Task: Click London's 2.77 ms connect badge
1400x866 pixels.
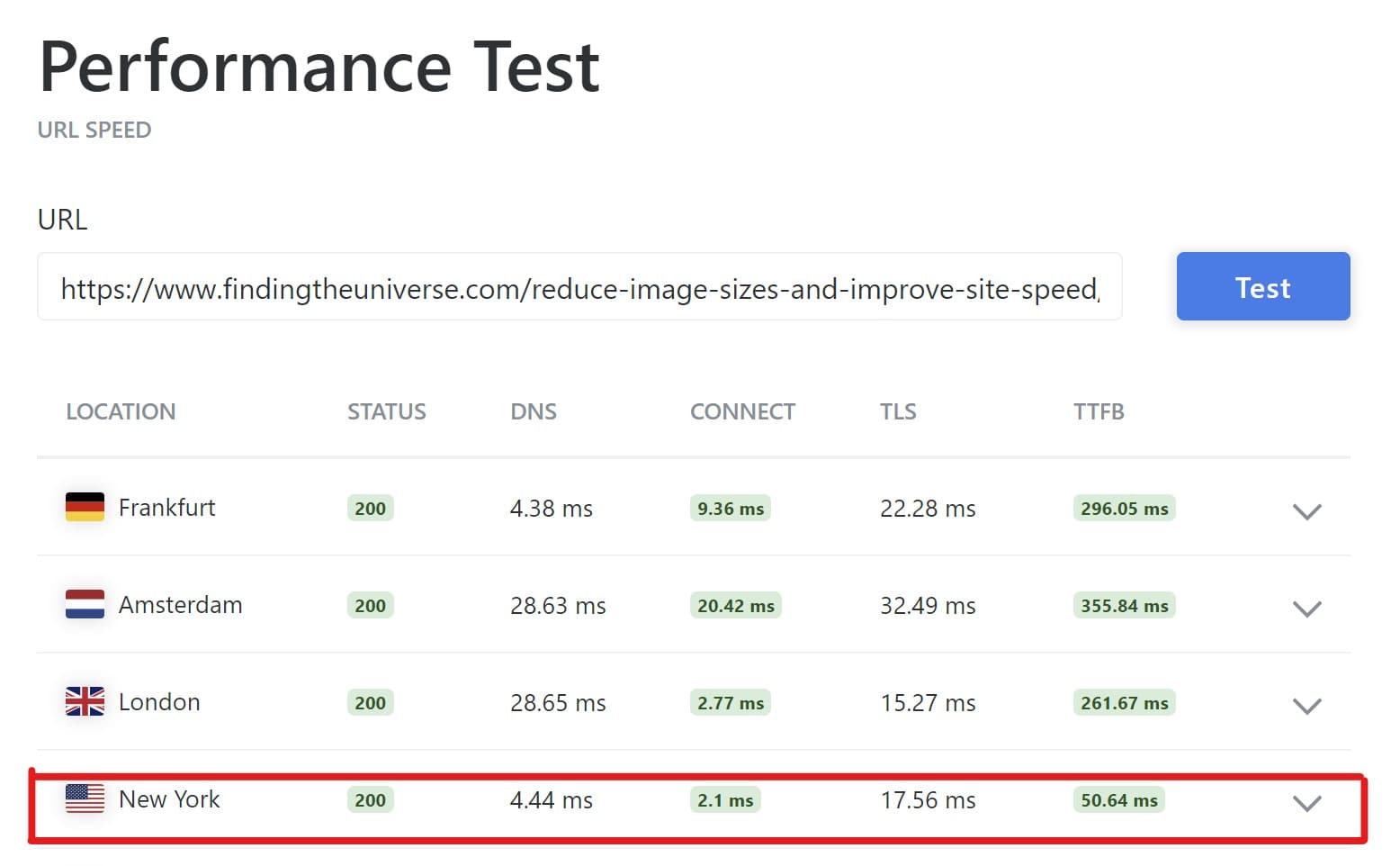Action: pos(730,702)
